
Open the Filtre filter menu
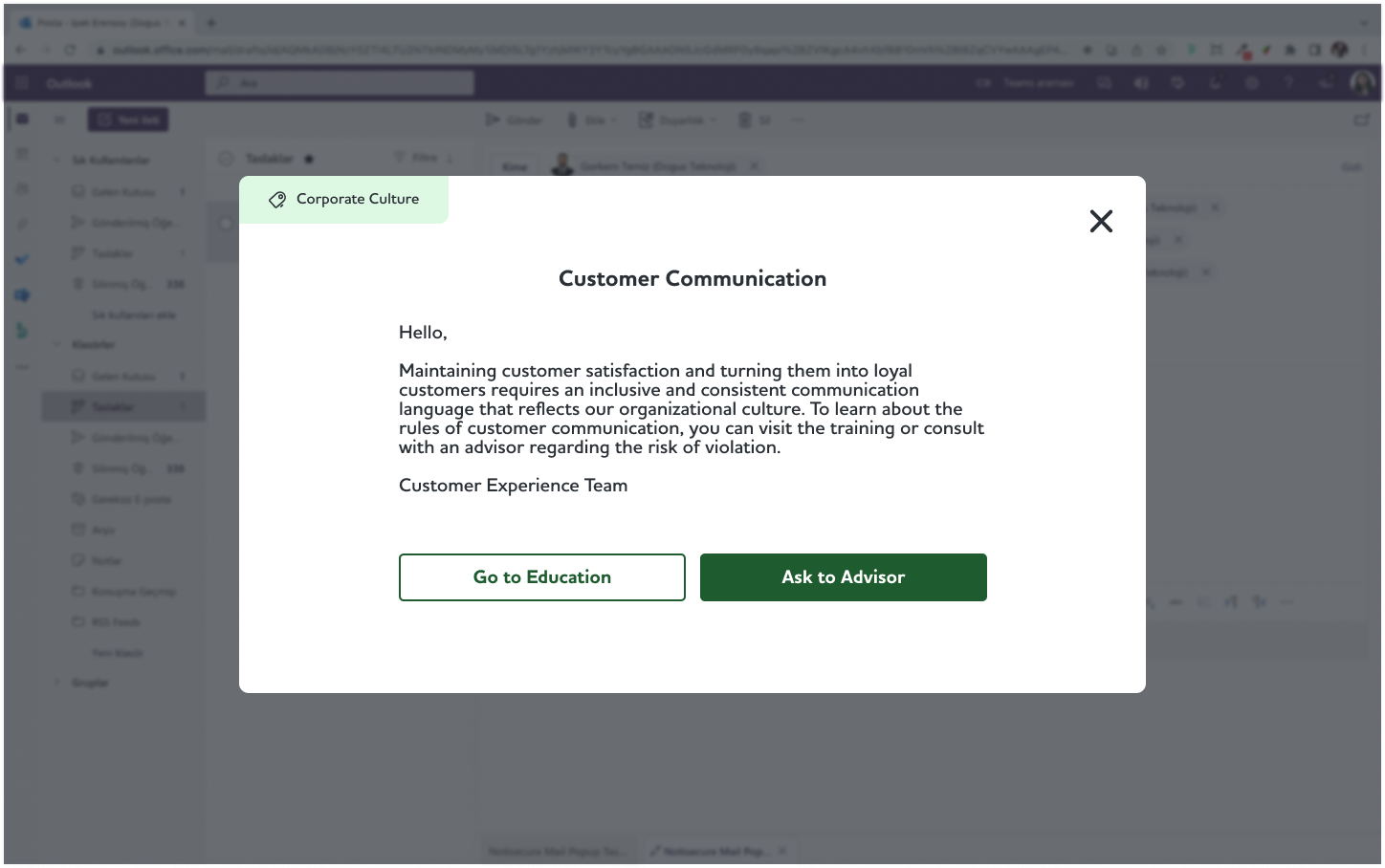pyautogui.click(x=424, y=158)
